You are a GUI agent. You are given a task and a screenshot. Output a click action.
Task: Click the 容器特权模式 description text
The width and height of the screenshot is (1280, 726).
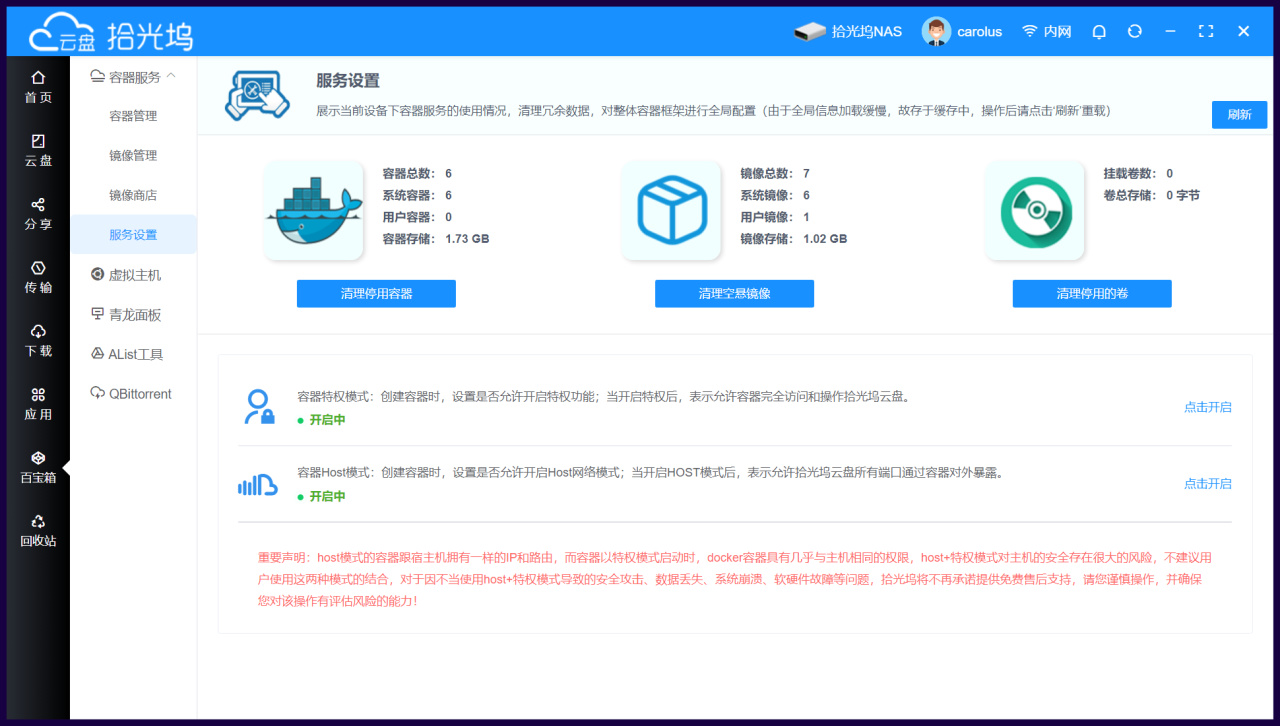[x=604, y=397]
